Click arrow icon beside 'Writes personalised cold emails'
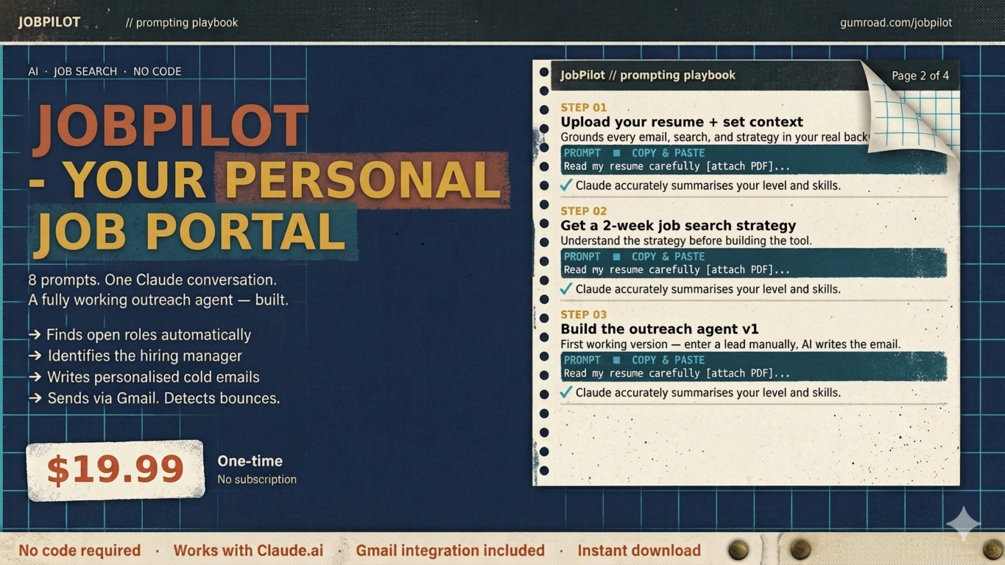This screenshot has height=565, width=1005. pos(35,377)
